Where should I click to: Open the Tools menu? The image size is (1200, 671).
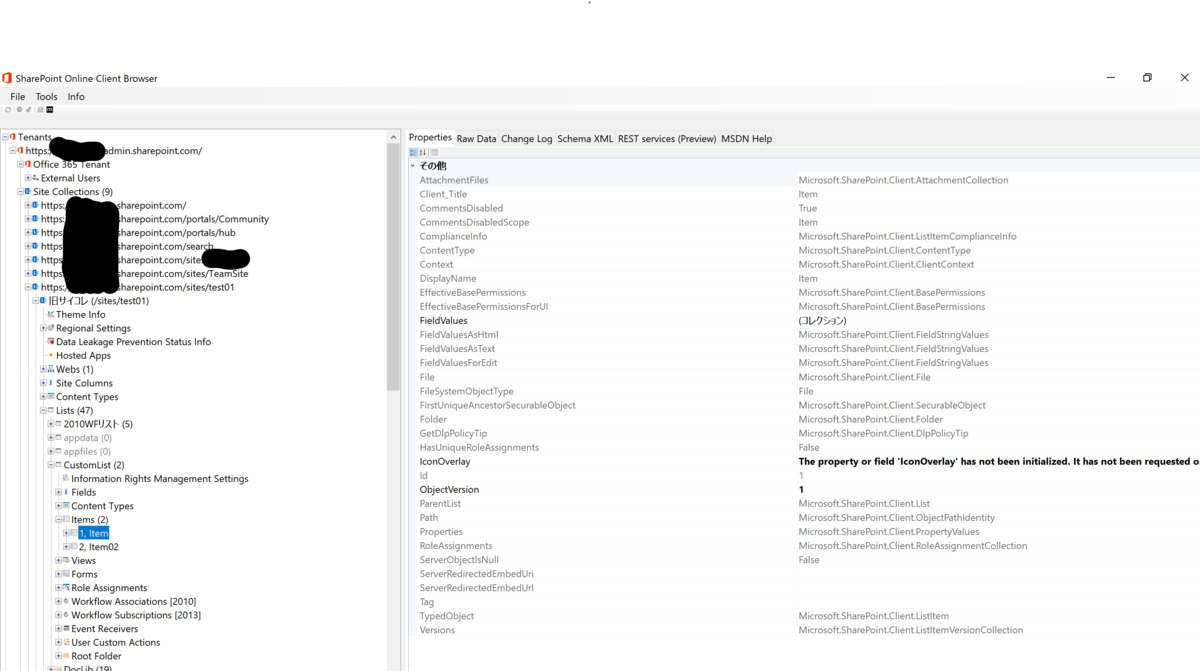click(x=47, y=97)
